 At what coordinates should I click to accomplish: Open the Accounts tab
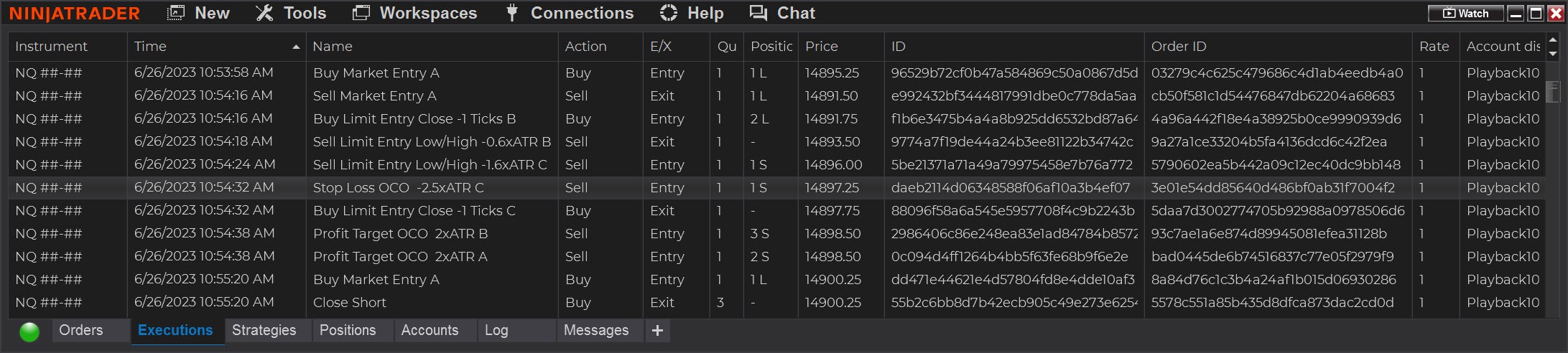430,331
